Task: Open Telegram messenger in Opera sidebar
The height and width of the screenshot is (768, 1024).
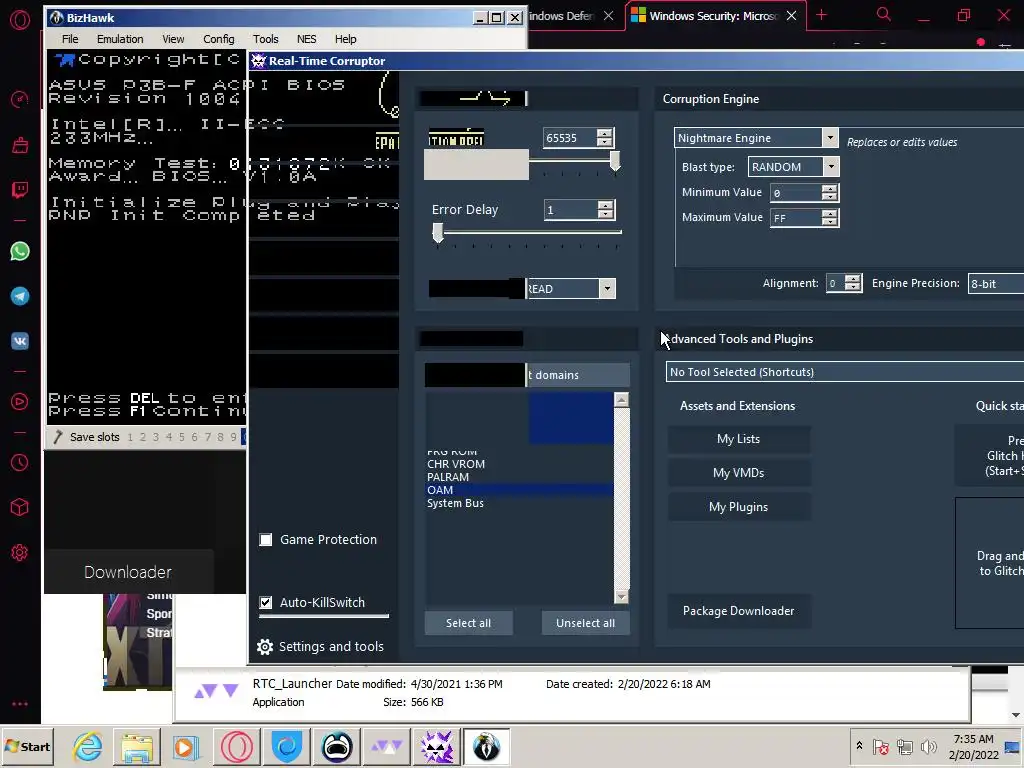Action: pos(20,296)
